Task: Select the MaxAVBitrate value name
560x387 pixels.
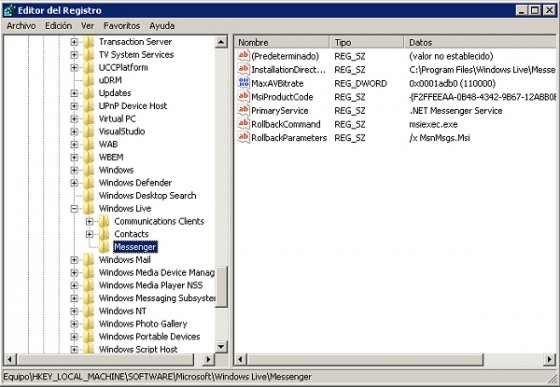Action: (x=278, y=84)
